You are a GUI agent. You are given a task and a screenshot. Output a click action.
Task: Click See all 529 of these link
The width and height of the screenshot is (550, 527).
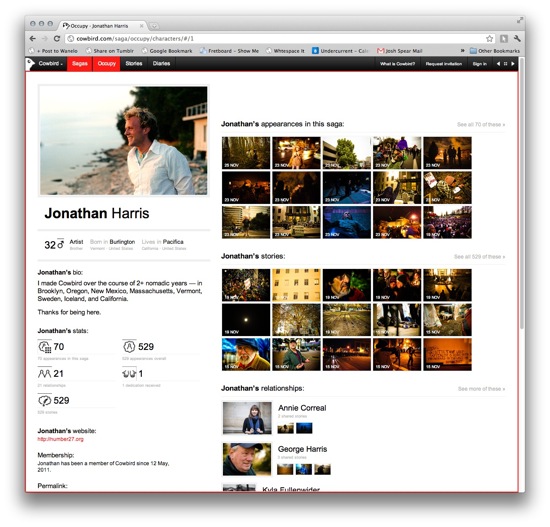tap(479, 257)
